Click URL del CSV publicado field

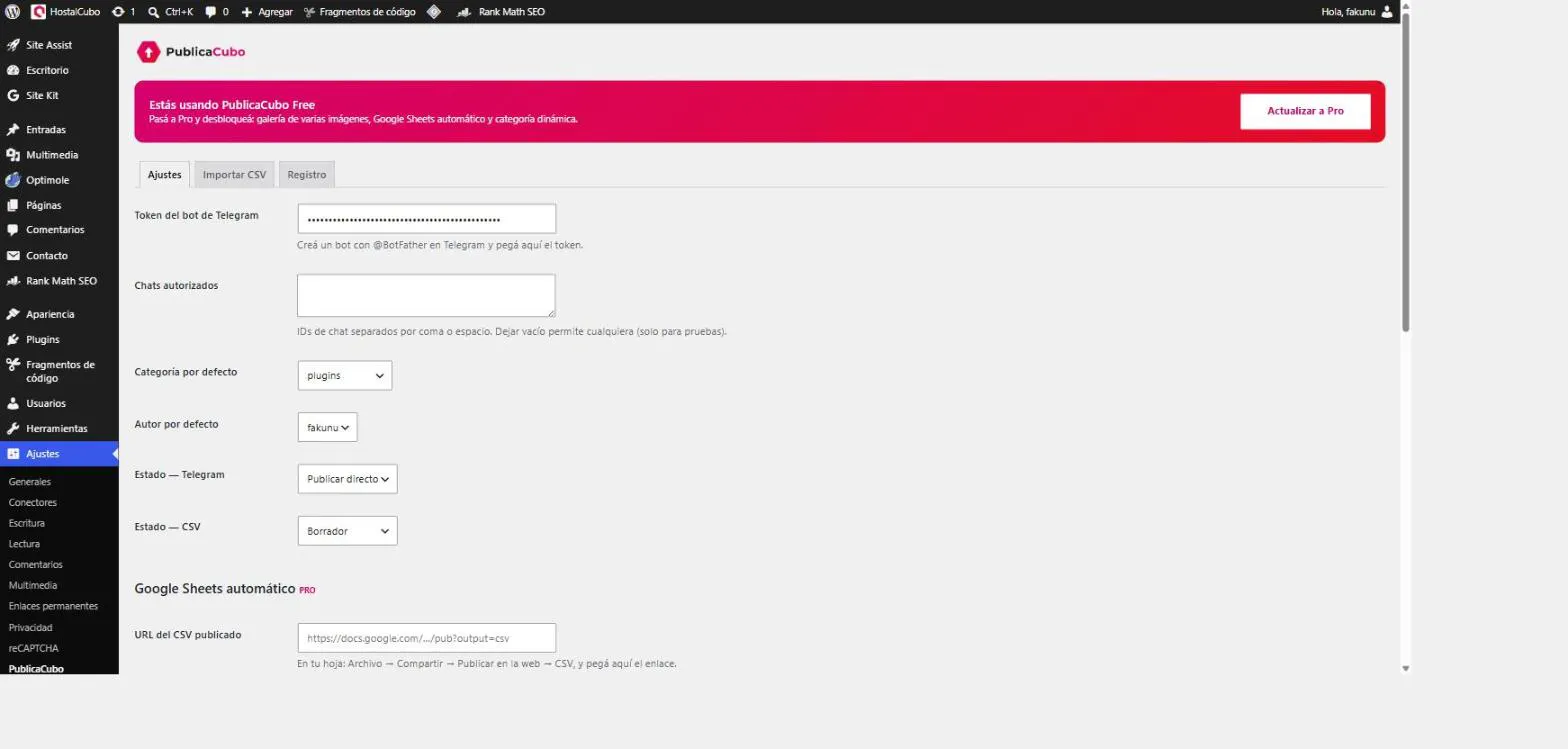[427, 638]
